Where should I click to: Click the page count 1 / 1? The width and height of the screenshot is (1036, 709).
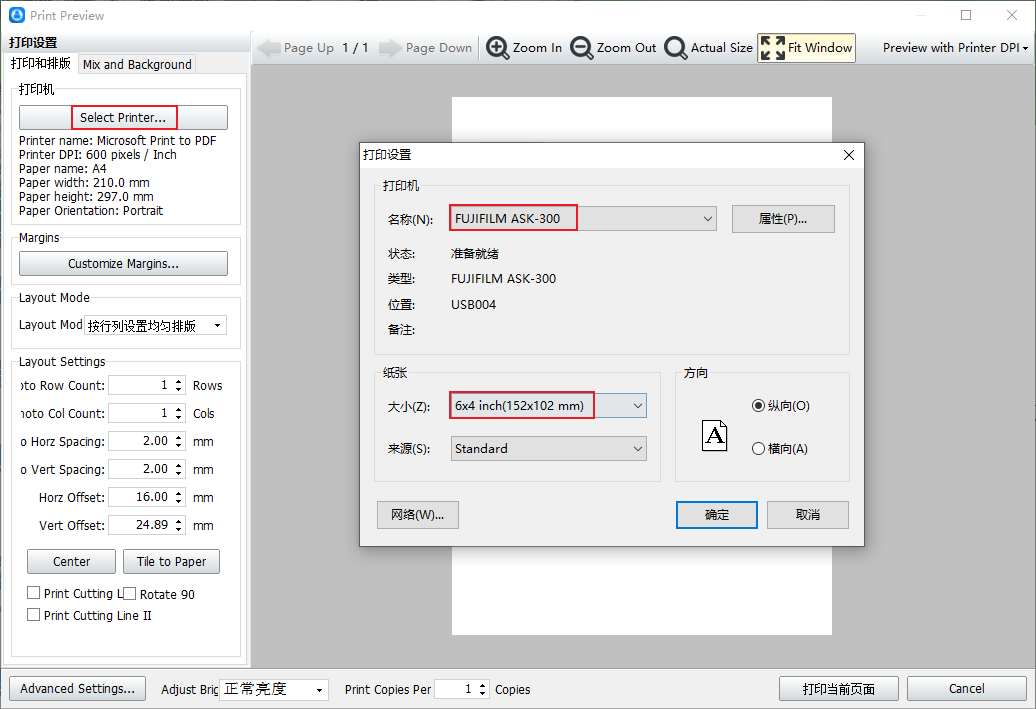click(x=355, y=48)
